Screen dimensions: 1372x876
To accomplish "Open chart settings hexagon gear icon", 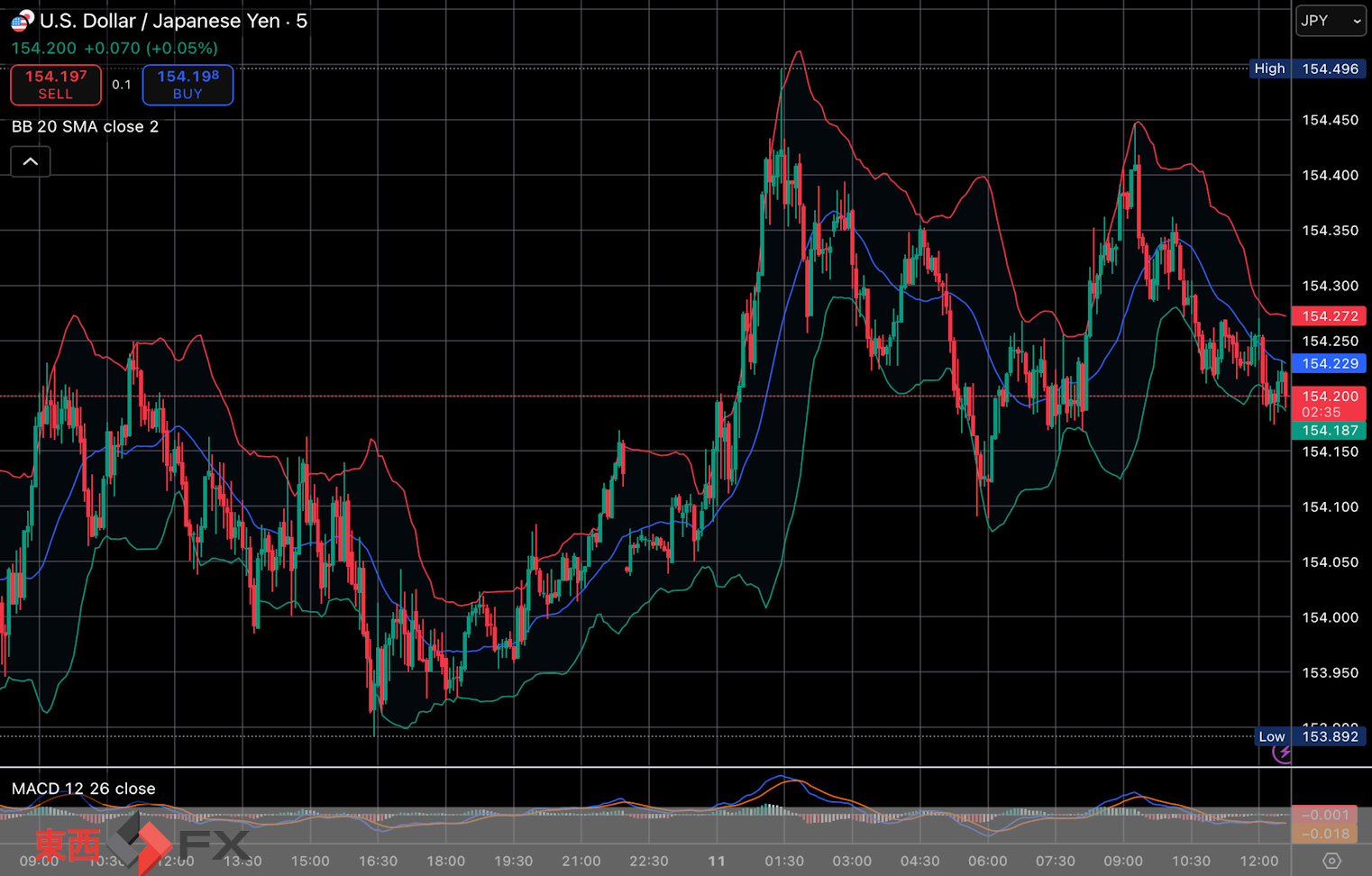I will click(1331, 861).
